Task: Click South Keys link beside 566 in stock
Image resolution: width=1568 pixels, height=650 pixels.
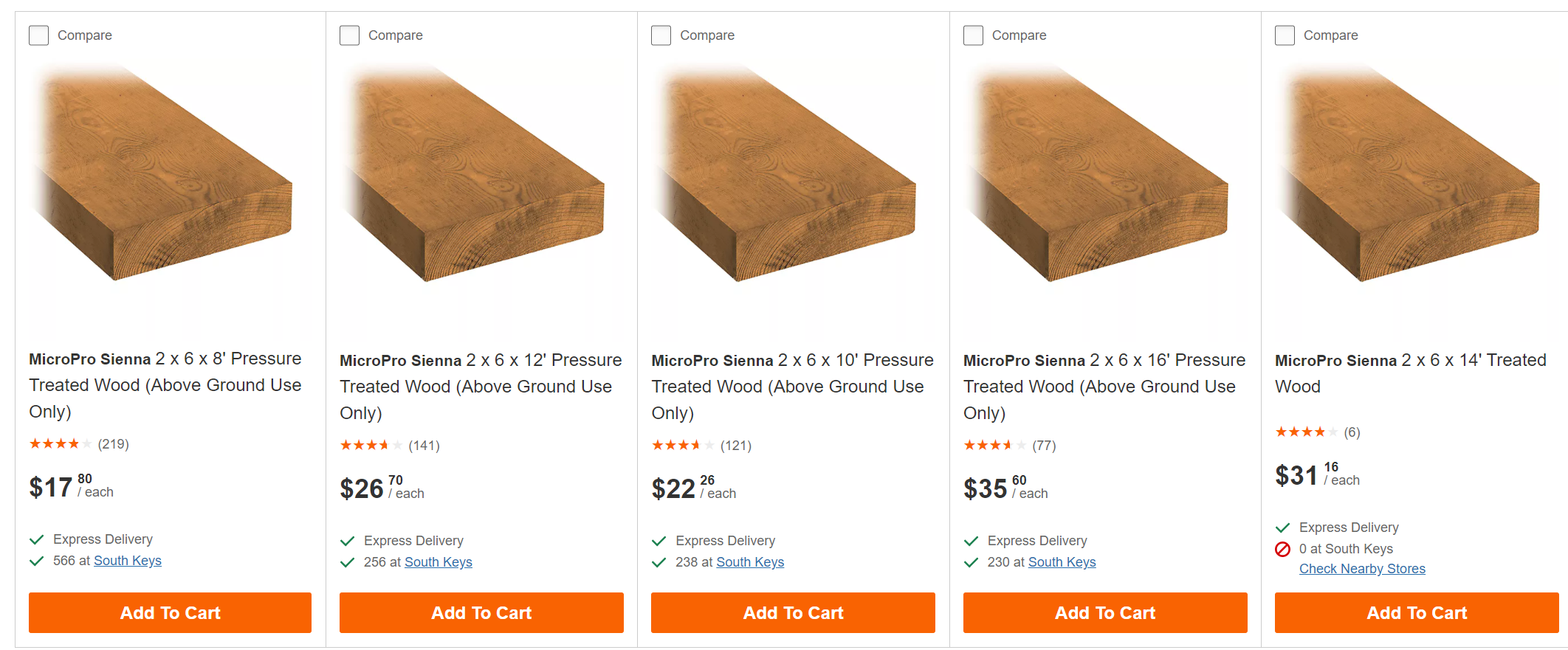Action: pyautogui.click(x=128, y=561)
